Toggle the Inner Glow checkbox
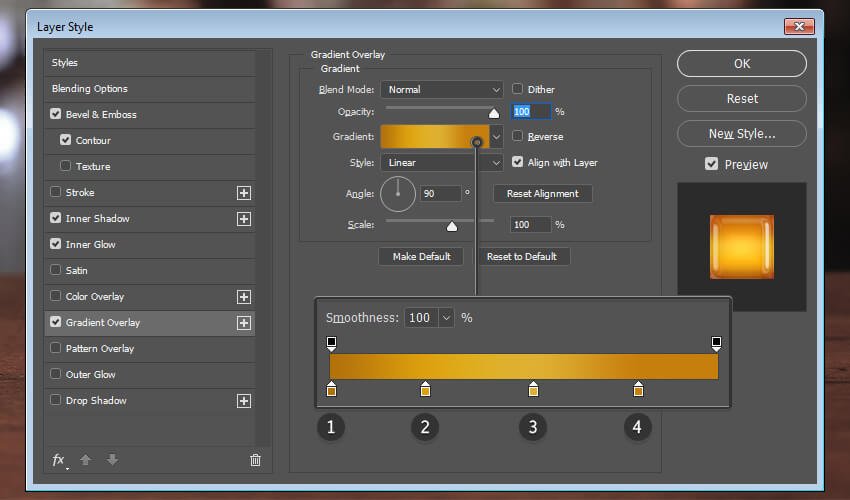850x500 pixels. 55,244
